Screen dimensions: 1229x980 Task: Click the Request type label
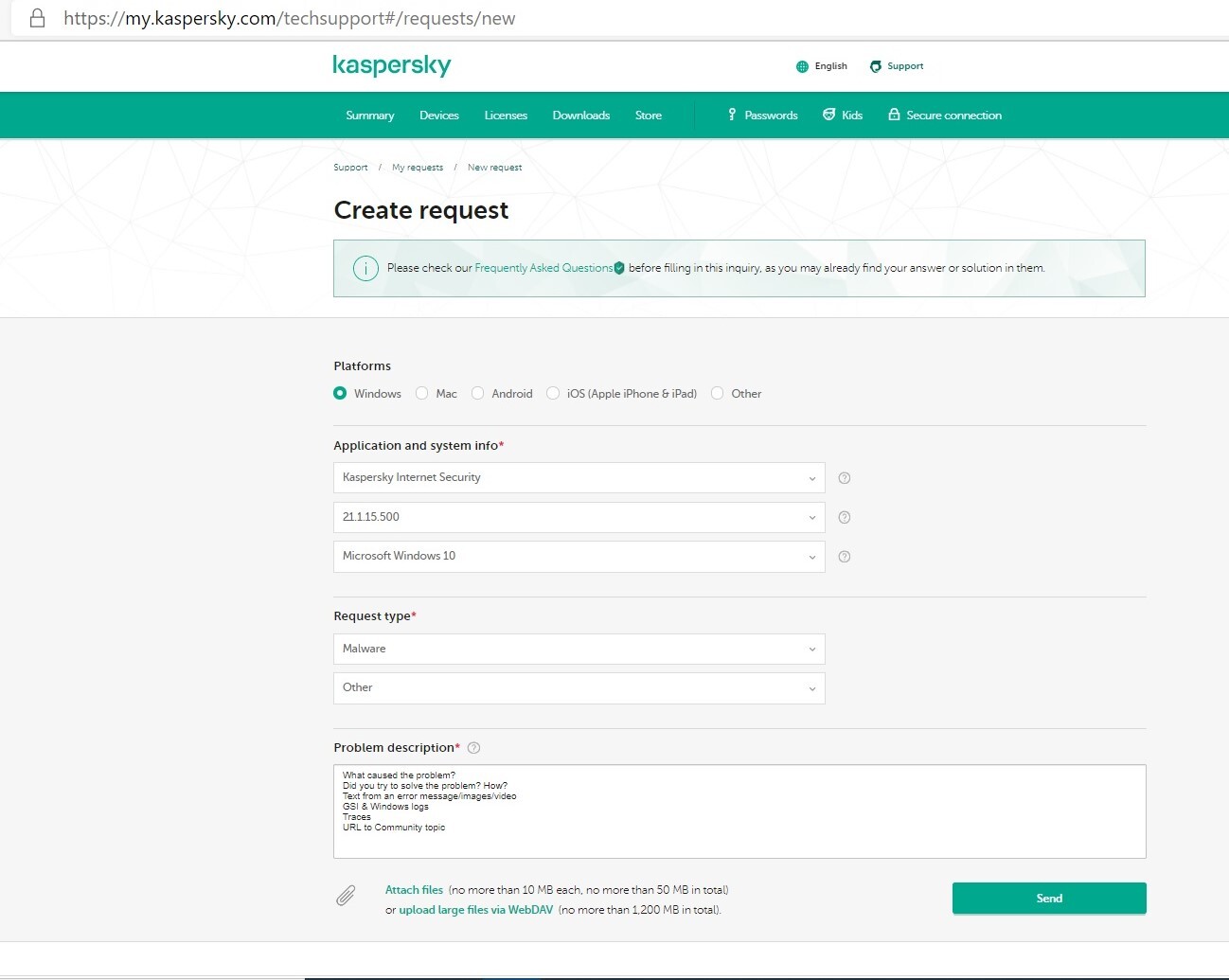tap(372, 616)
